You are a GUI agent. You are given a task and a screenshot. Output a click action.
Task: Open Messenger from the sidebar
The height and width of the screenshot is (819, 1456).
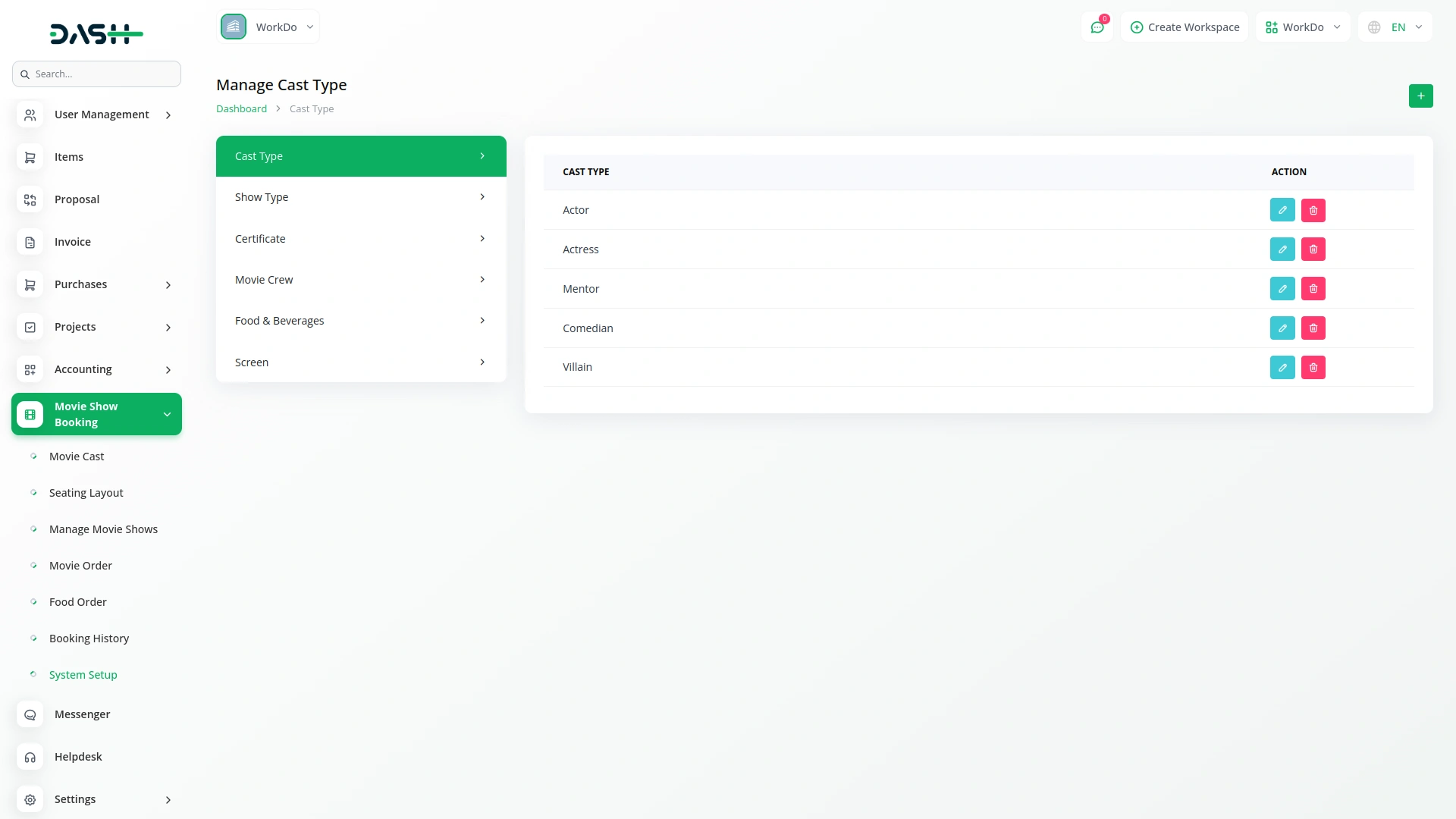coord(82,714)
